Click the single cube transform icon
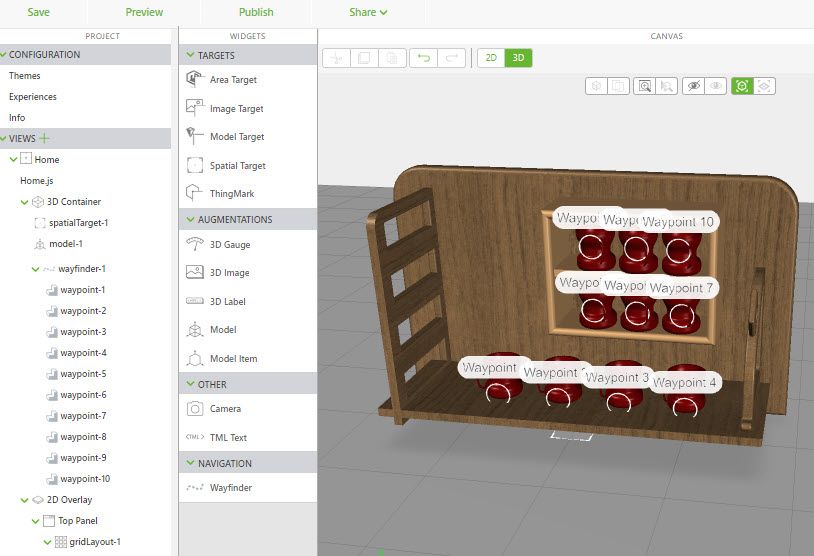 [596, 86]
